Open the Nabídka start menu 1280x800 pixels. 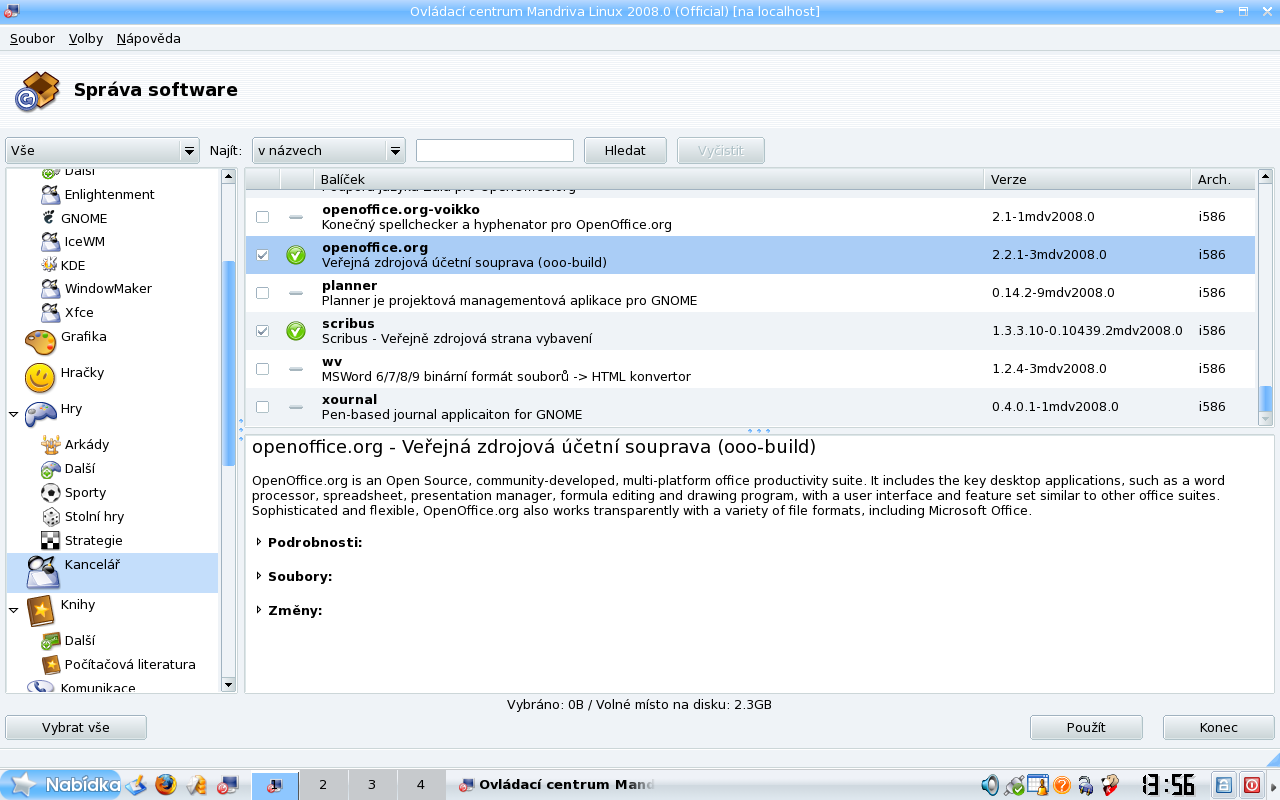point(62,785)
